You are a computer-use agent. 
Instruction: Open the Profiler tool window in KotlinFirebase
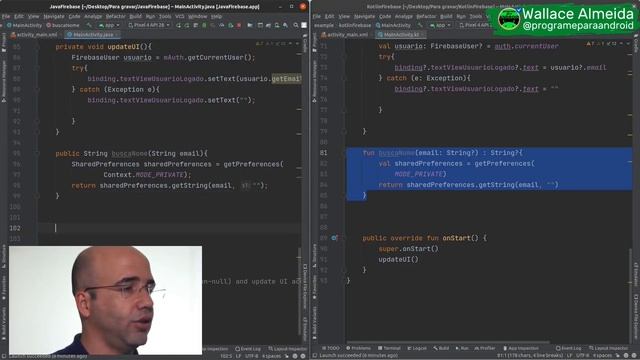(484, 348)
